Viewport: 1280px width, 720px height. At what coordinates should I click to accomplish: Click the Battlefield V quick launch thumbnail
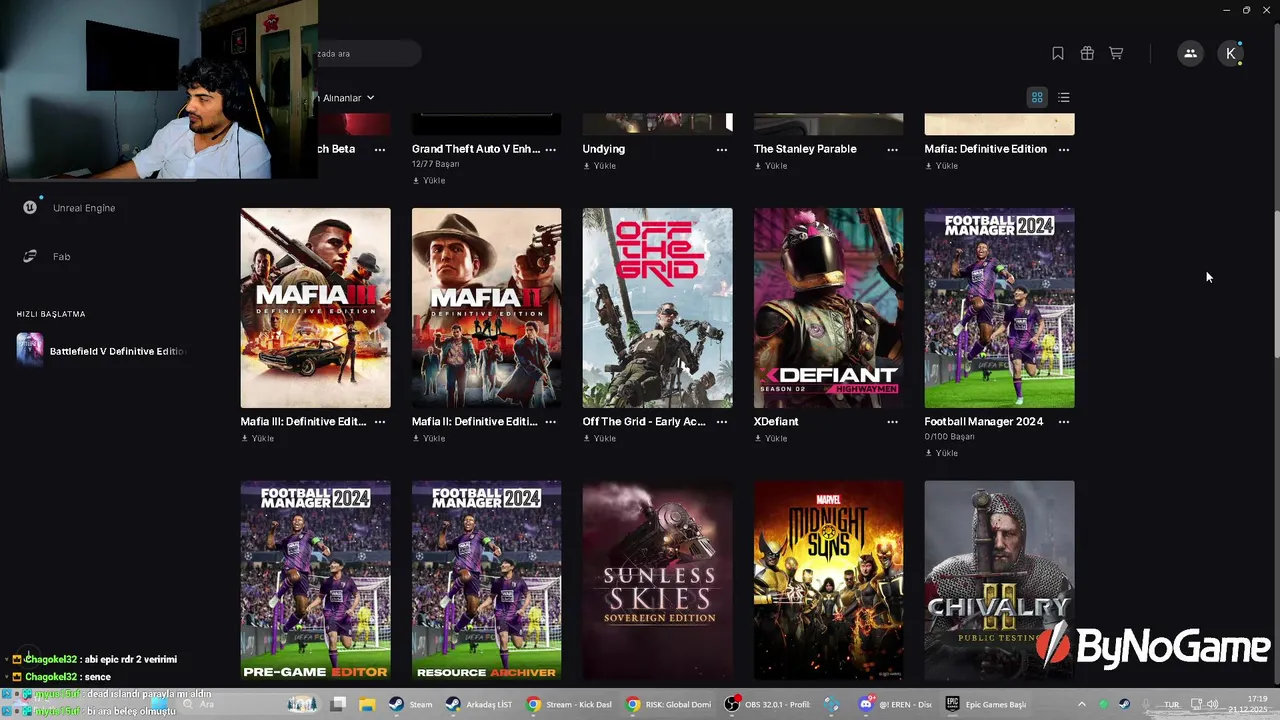(30, 350)
